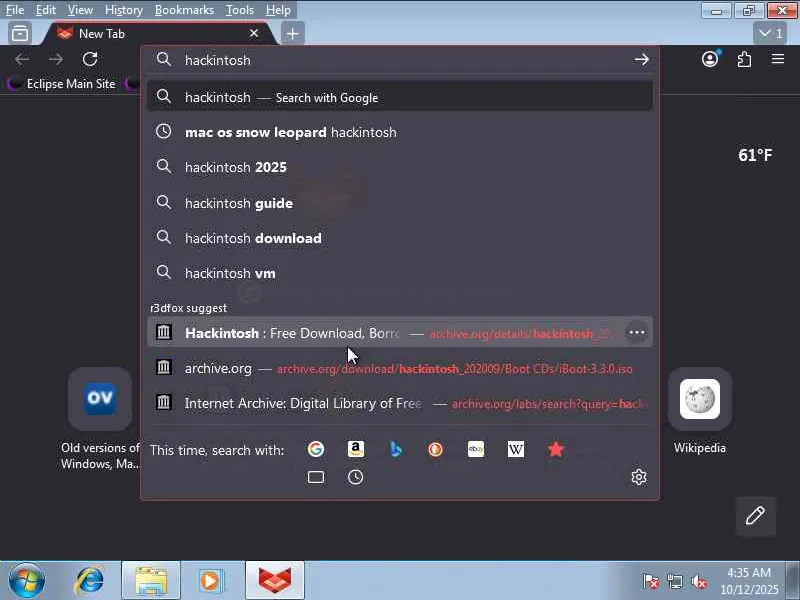Select 'hackintosh vm' suggestion
800x600 pixels.
399,273
